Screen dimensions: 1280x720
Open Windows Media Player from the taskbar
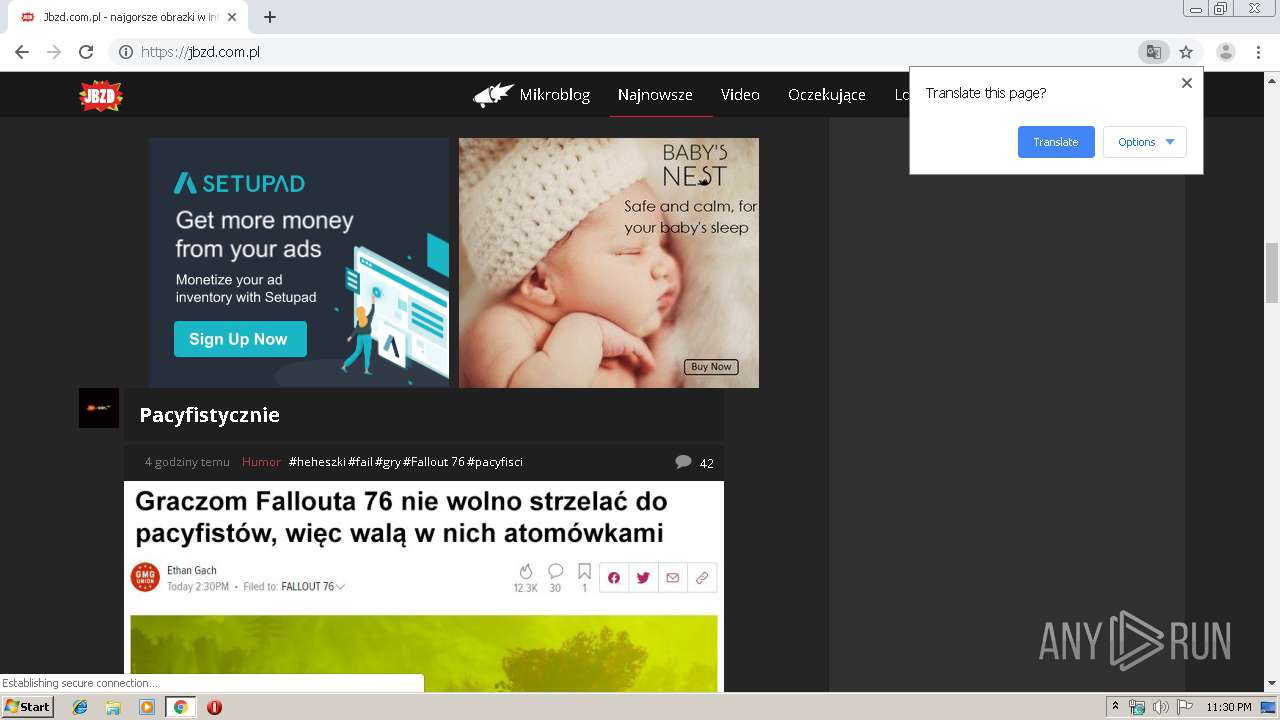click(x=147, y=707)
